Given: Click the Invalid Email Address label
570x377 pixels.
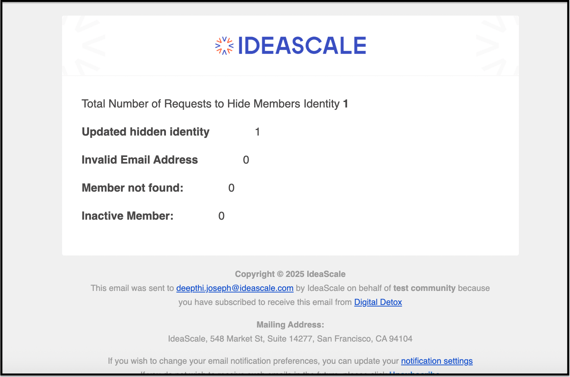Looking at the screenshot, I should (x=140, y=160).
